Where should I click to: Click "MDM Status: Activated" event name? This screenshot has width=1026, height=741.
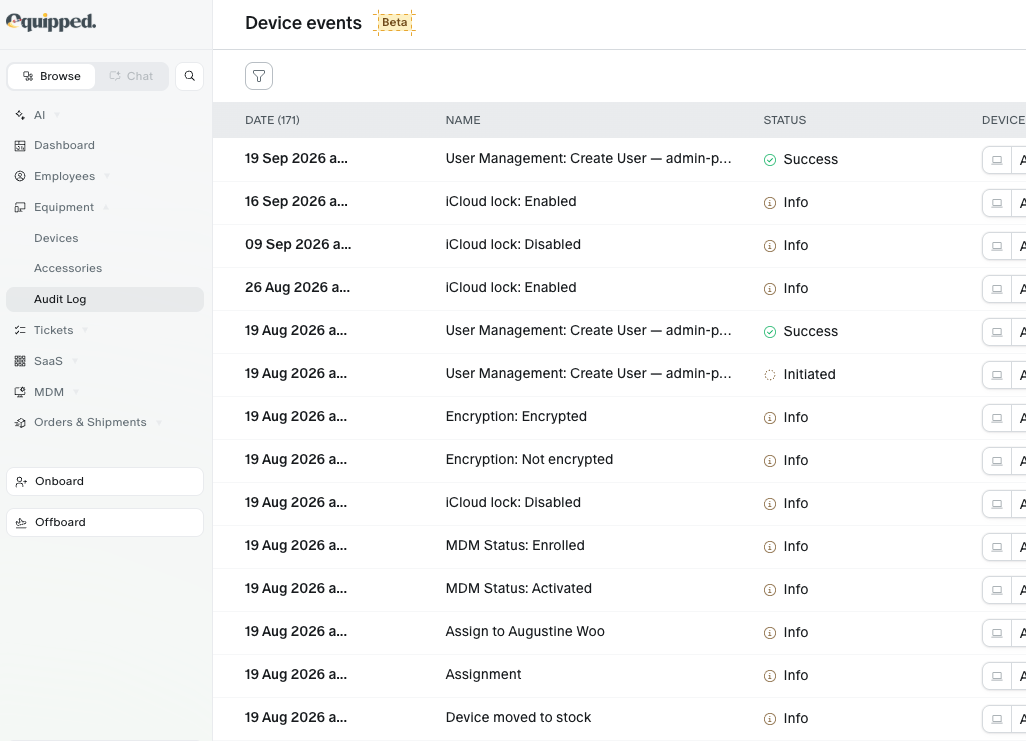(x=518, y=588)
